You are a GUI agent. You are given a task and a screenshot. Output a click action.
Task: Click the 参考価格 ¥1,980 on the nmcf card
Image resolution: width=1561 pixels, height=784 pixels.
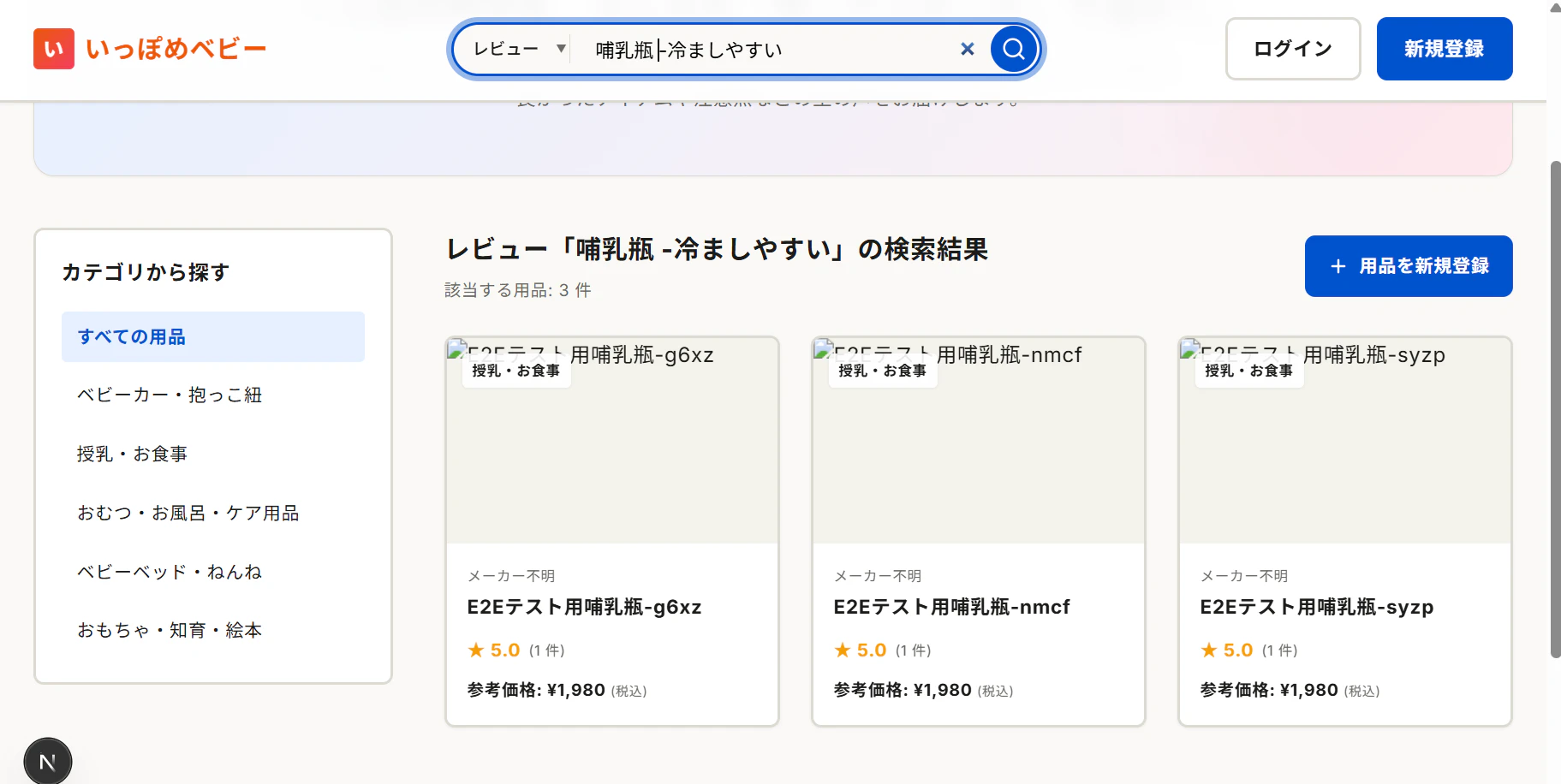click(923, 690)
